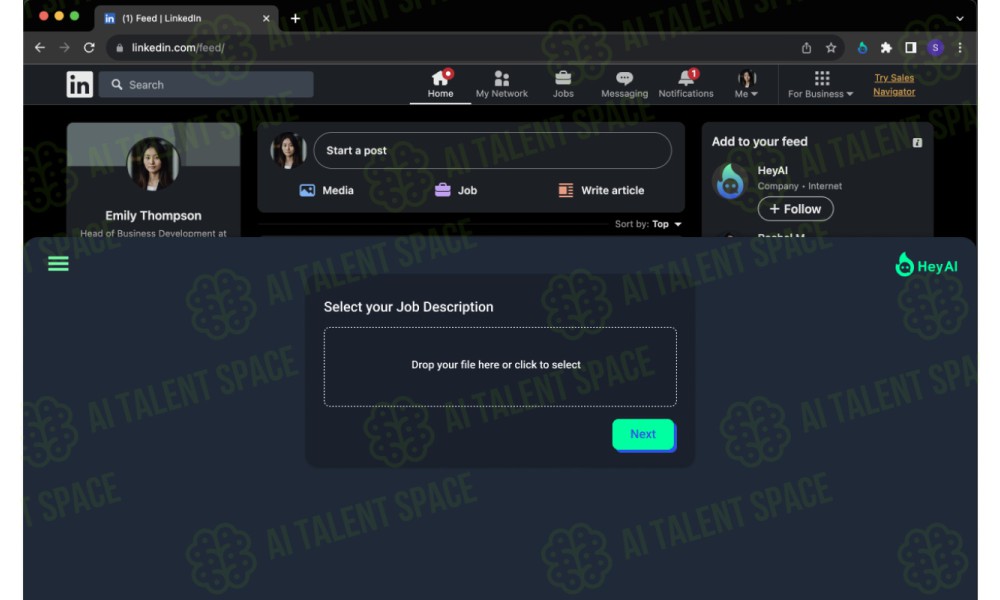
Task: Click the LinkedIn logo
Action: click(x=80, y=84)
